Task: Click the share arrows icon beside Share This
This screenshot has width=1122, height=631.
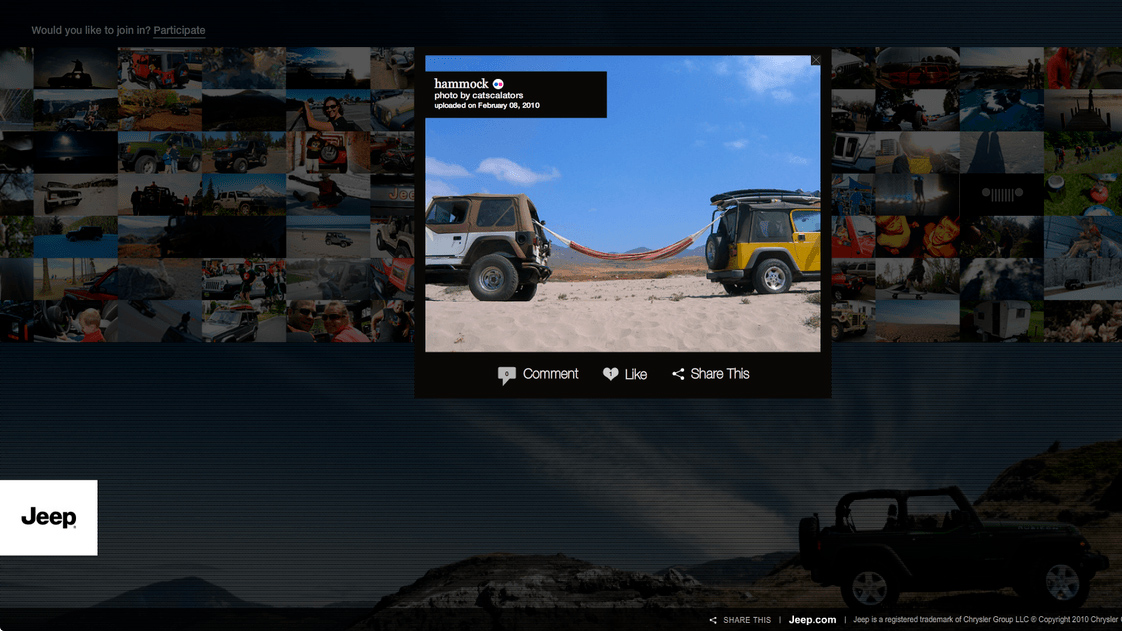Action: tap(679, 373)
